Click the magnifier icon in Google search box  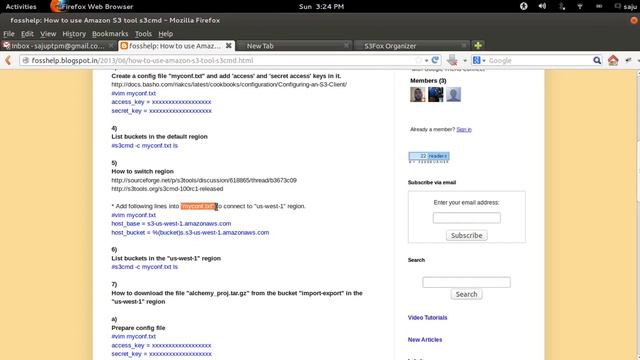tap(597, 60)
